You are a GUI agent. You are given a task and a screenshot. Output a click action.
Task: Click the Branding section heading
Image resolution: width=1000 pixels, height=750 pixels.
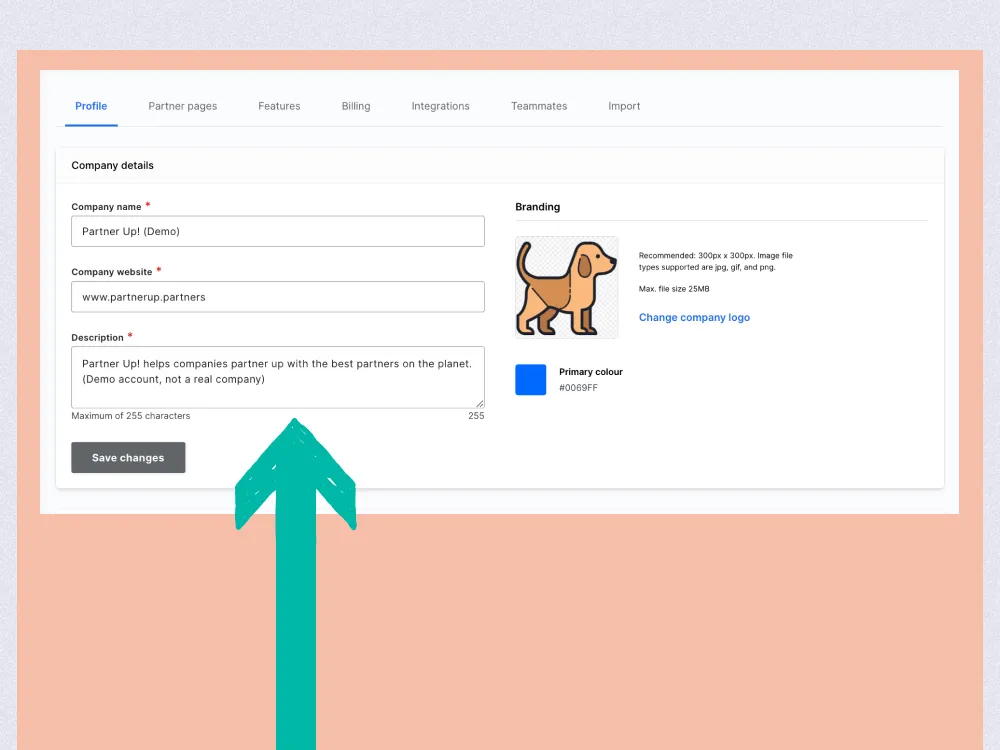pyautogui.click(x=537, y=207)
